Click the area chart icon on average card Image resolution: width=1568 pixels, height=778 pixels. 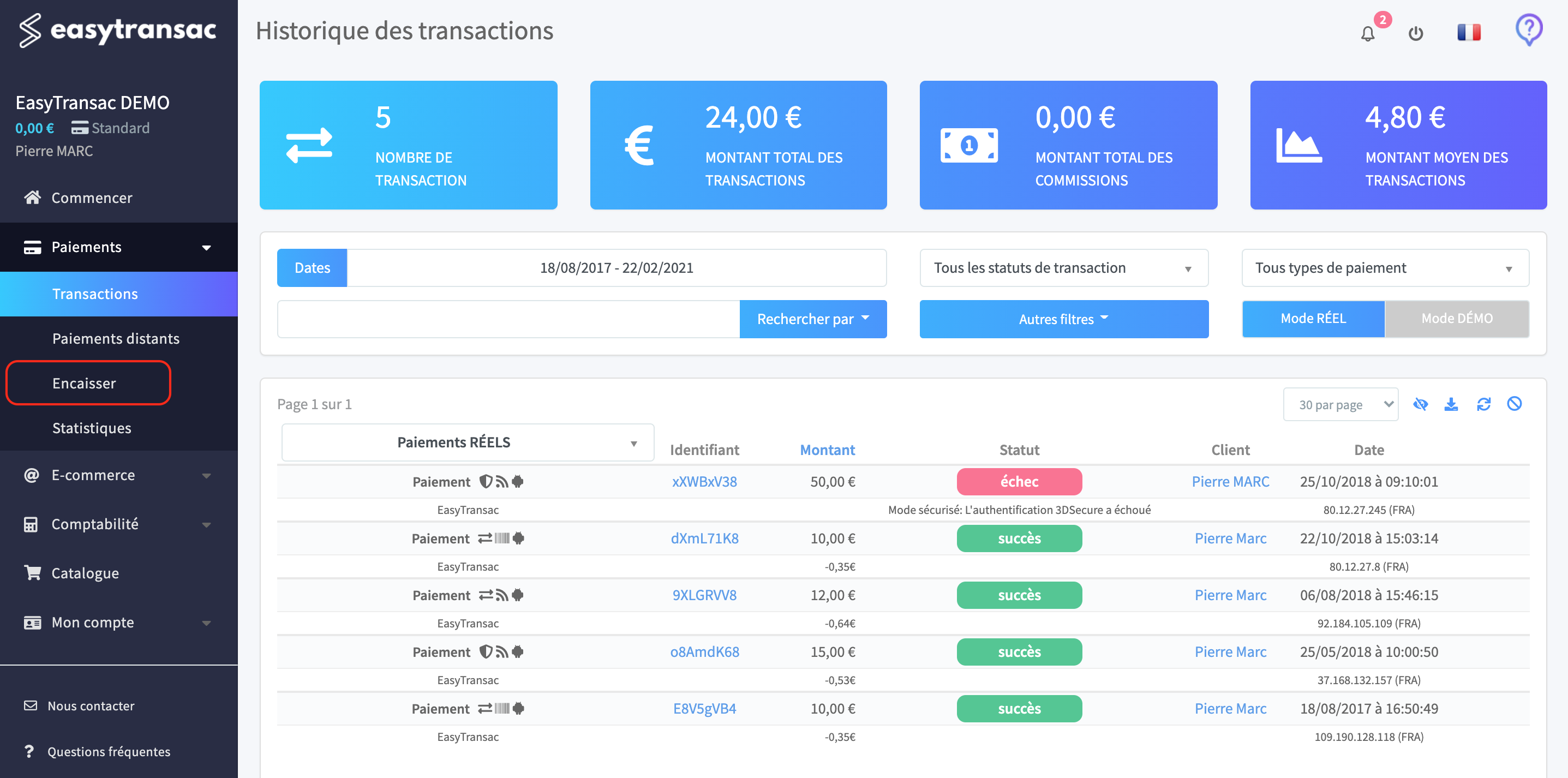coord(1298,145)
